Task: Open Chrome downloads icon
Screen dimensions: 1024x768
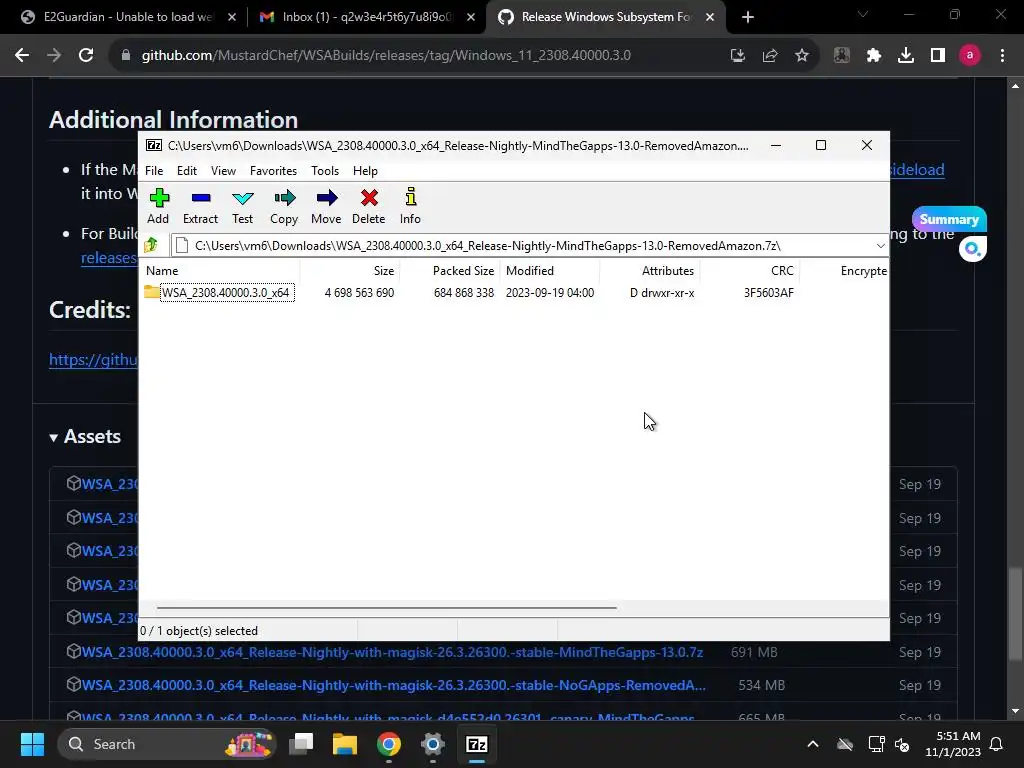Action: point(906,56)
